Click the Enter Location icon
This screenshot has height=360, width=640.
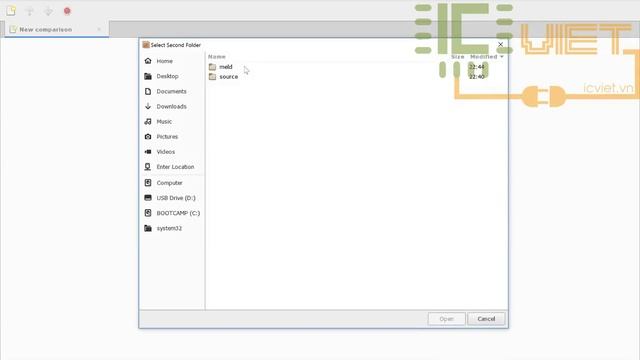click(148, 167)
